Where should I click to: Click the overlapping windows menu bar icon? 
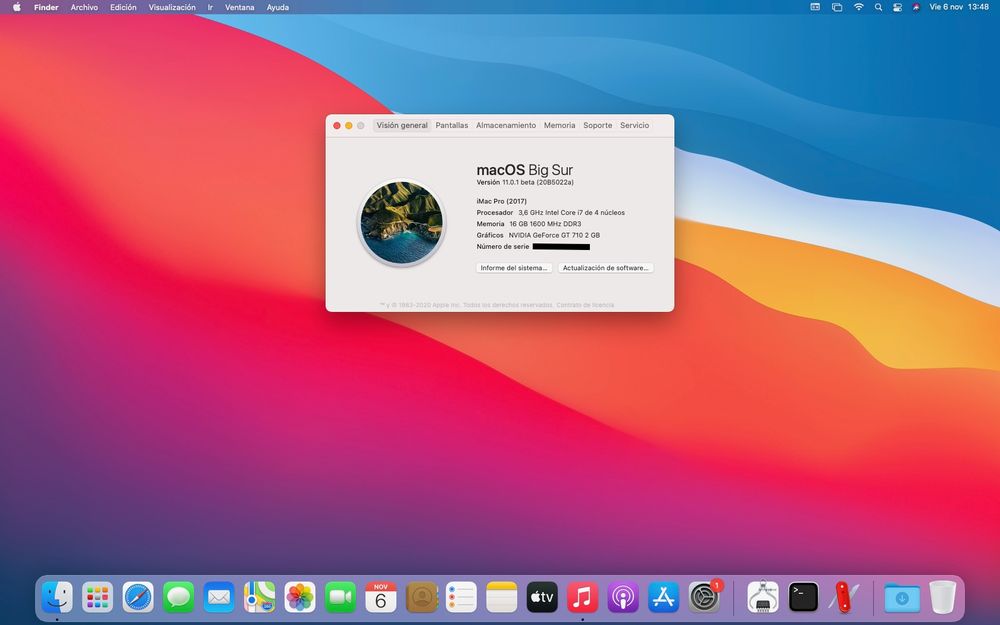[837, 7]
